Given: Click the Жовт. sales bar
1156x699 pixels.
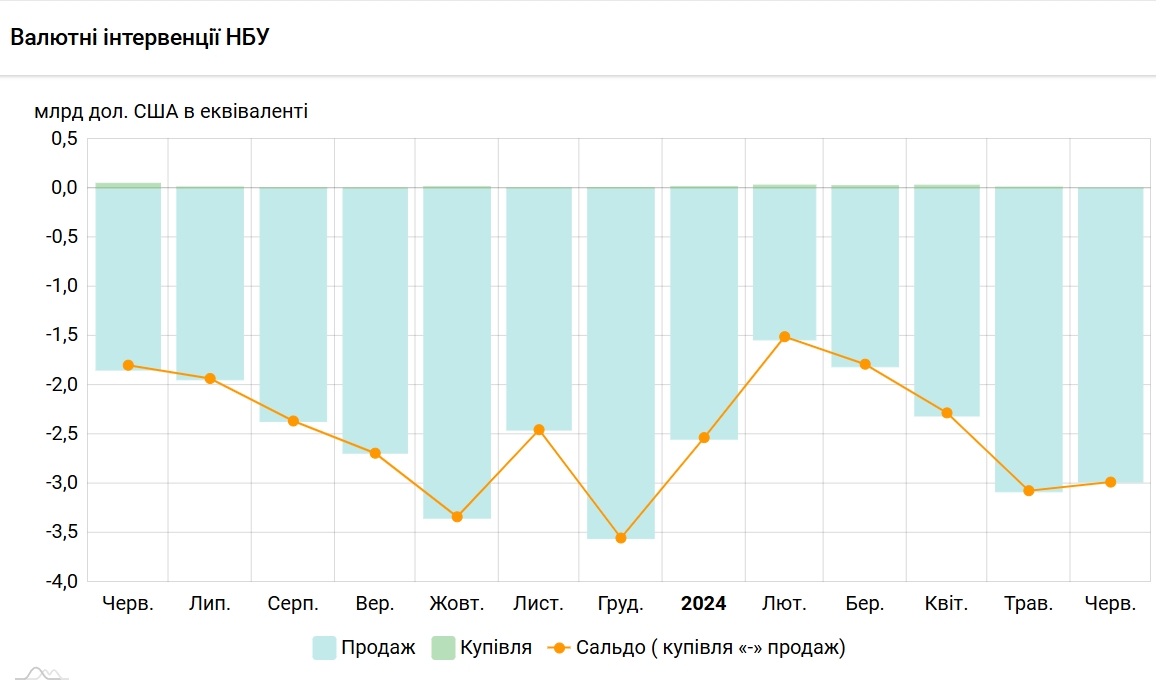Looking at the screenshot, I should (457, 353).
